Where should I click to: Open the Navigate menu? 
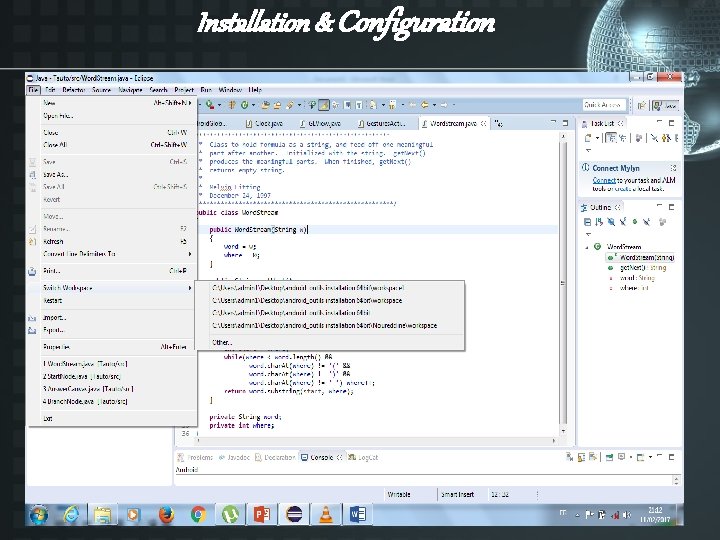(130, 90)
